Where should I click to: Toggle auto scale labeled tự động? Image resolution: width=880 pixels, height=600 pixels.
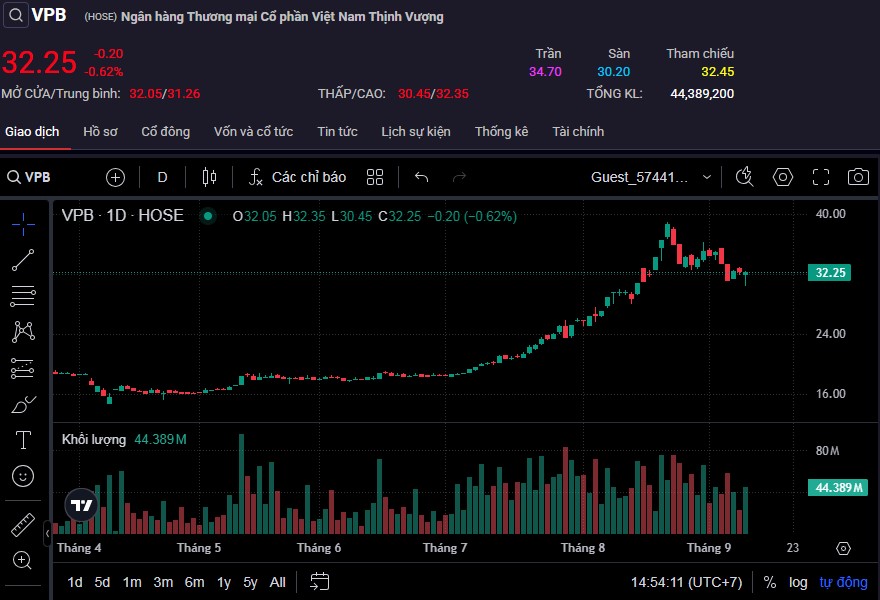843,582
